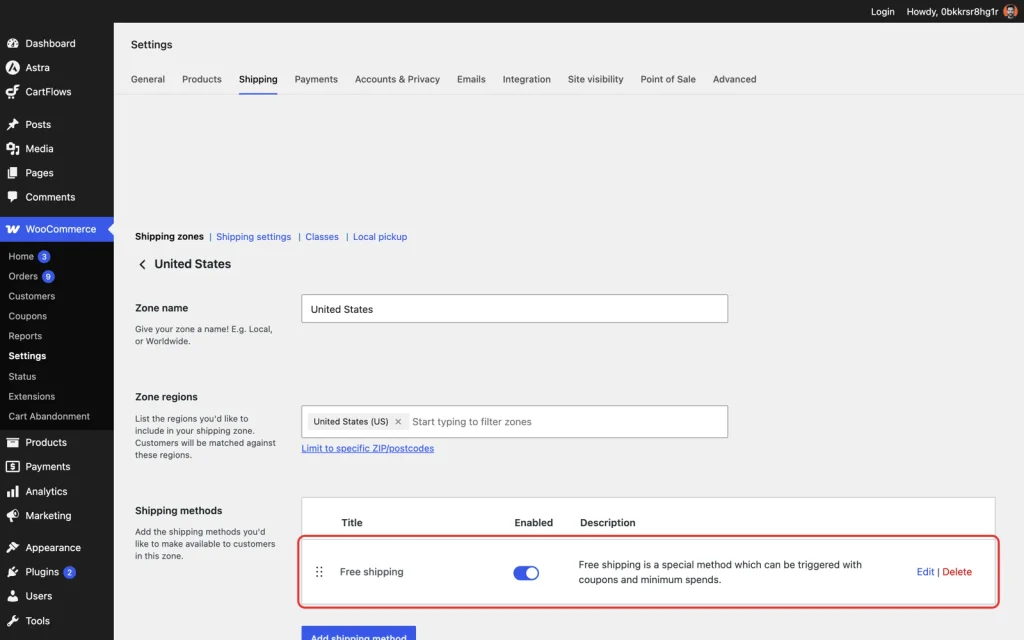Switch to the Payments settings tab
The height and width of the screenshot is (640, 1024).
pos(316,79)
